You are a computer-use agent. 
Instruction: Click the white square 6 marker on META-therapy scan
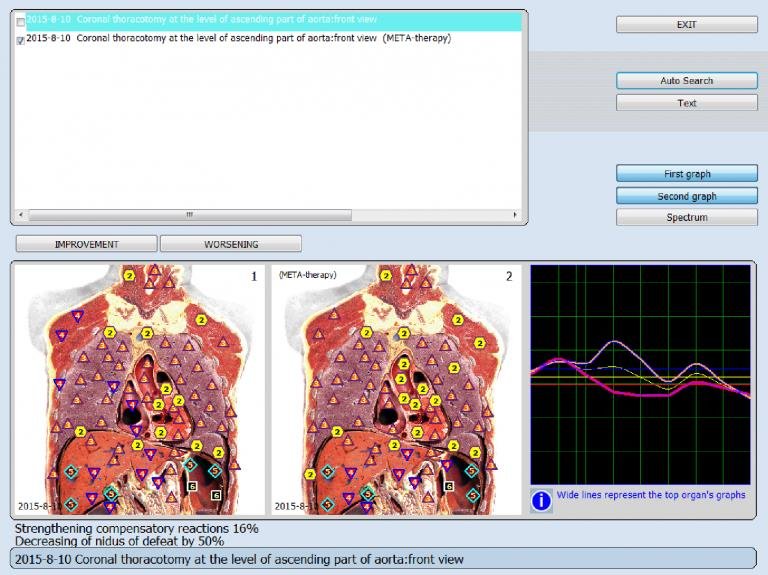pyautogui.click(x=449, y=486)
